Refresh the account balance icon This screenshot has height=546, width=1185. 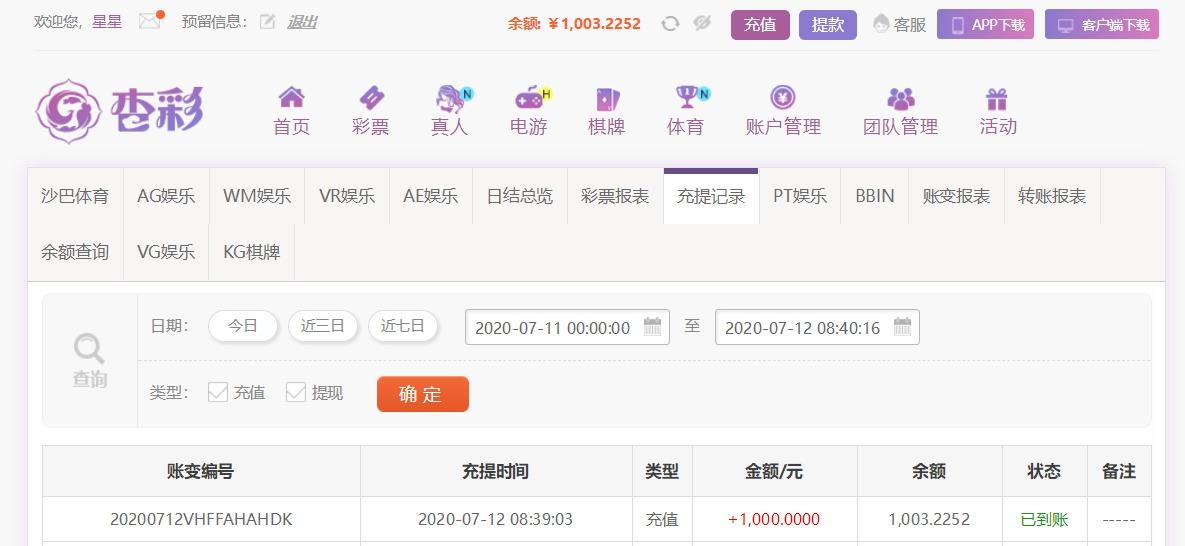tap(670, 23)
